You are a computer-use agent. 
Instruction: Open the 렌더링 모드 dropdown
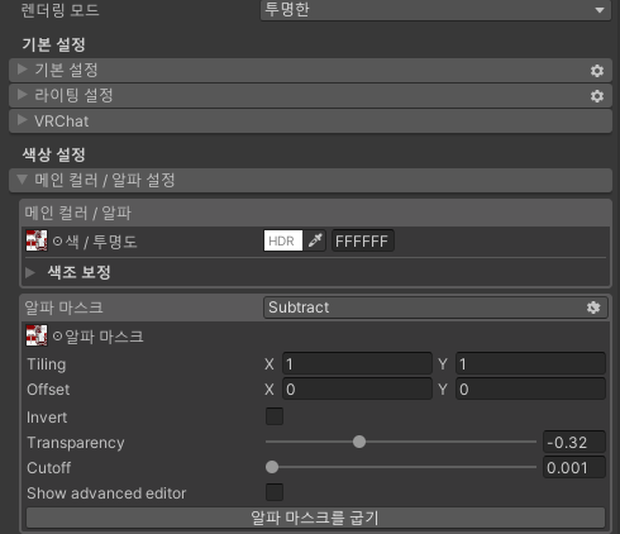[436, 9]
